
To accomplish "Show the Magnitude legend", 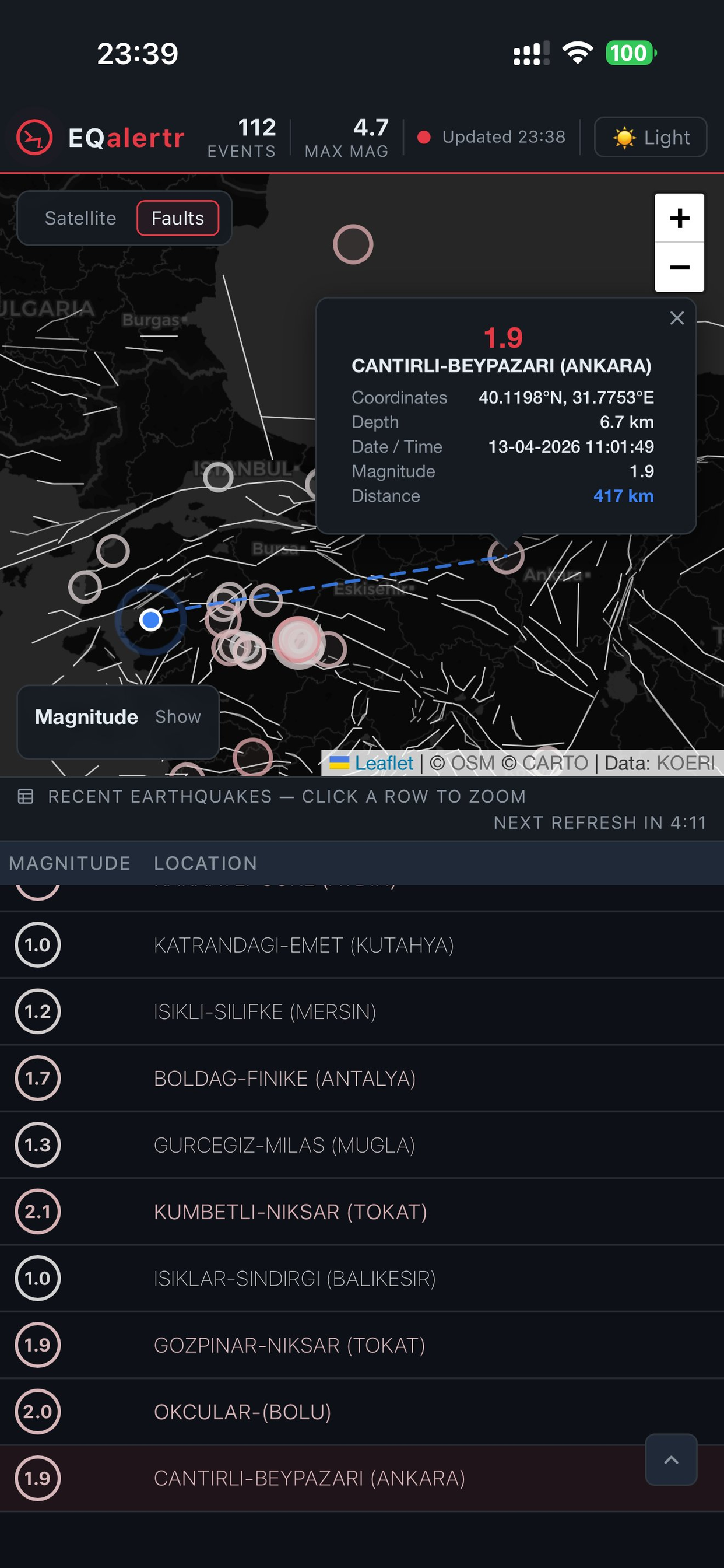I will pos(178,716).
